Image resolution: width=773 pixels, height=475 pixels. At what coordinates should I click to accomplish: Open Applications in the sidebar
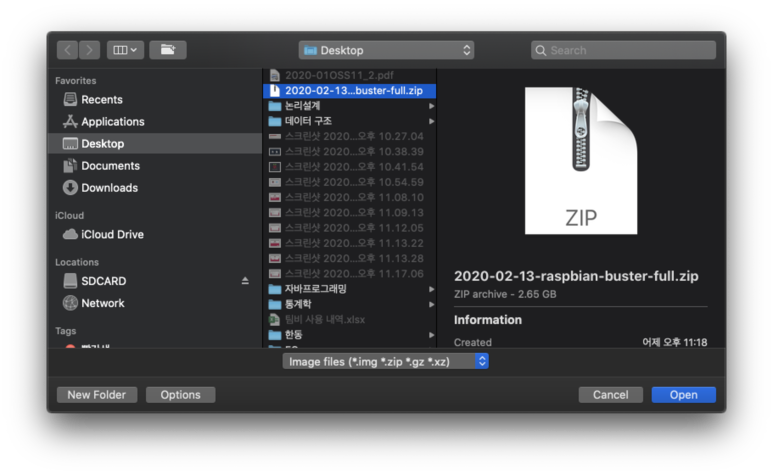155,122
